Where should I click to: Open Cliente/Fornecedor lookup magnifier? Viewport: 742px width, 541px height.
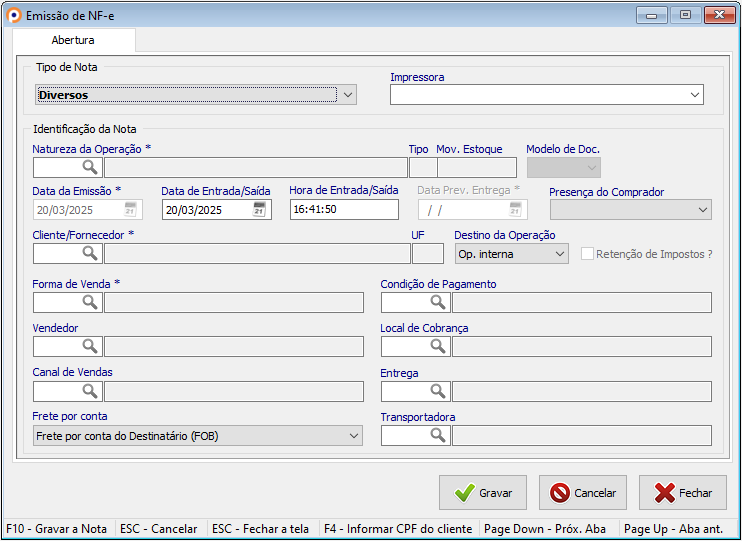(90, 254)
